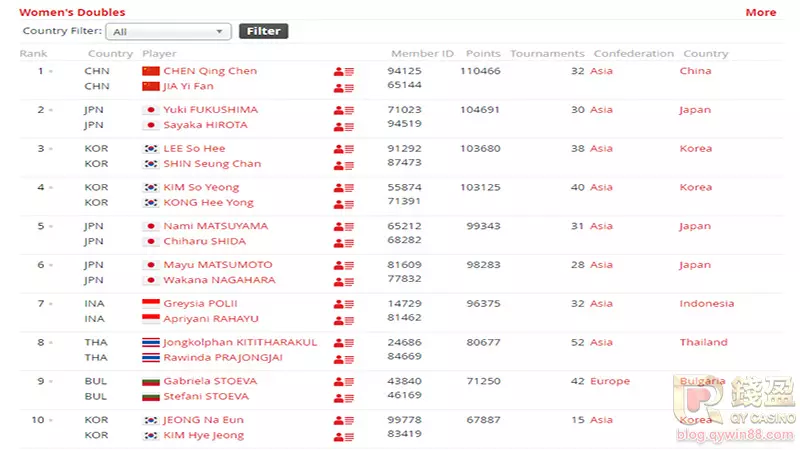Click profile icon next to Yuki FUKUSHIMA
Image resolution: width=800 pixels, height=450 pixels.
343,110
